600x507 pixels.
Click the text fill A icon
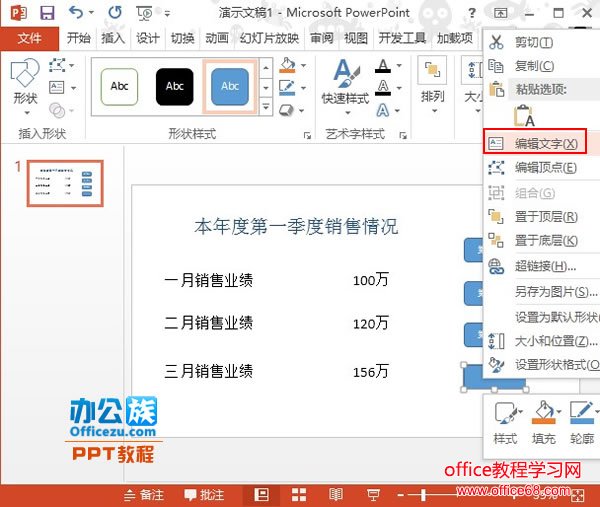pyautogui.click(x=383, y=66)
